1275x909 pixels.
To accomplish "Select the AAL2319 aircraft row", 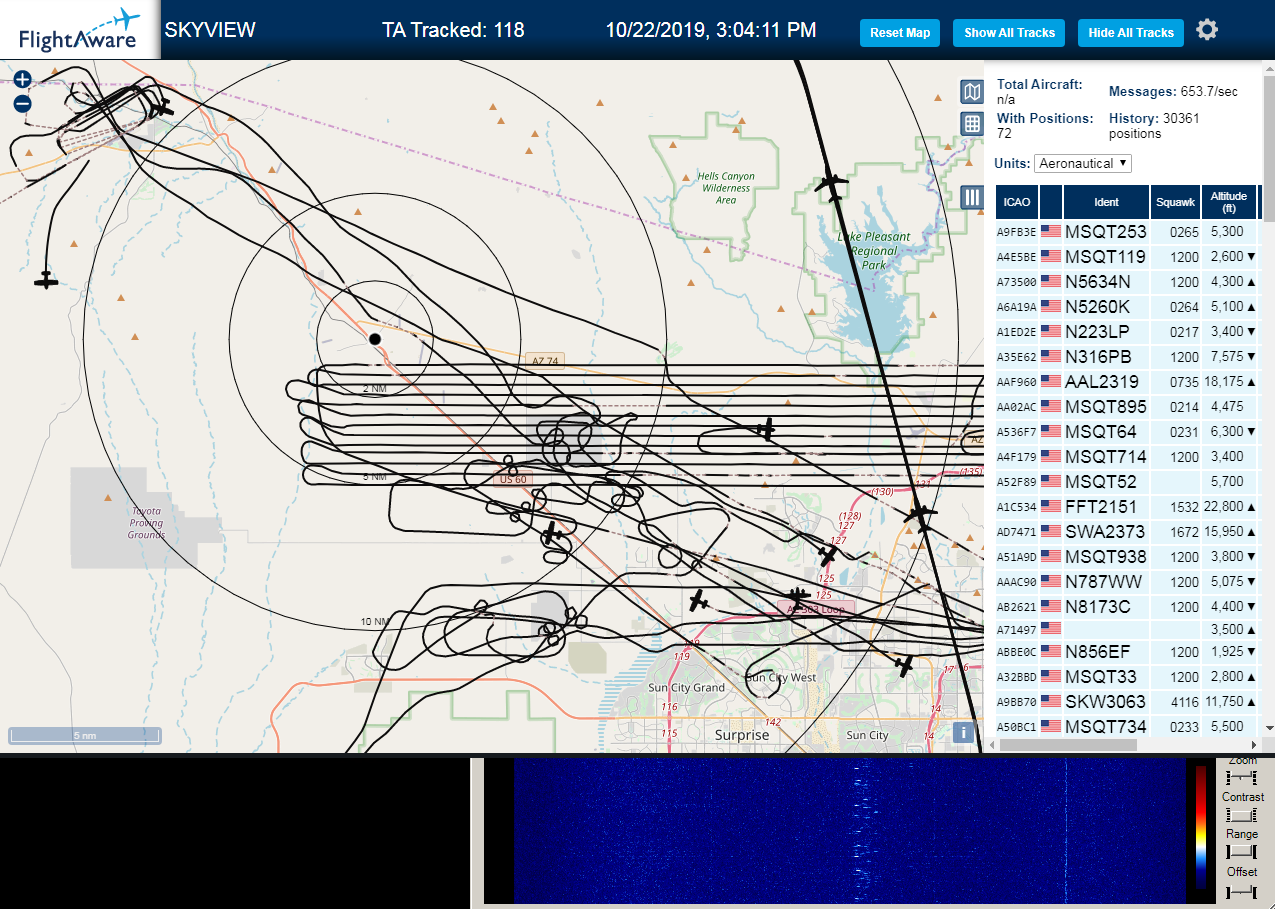I will tap(1127, 381).
